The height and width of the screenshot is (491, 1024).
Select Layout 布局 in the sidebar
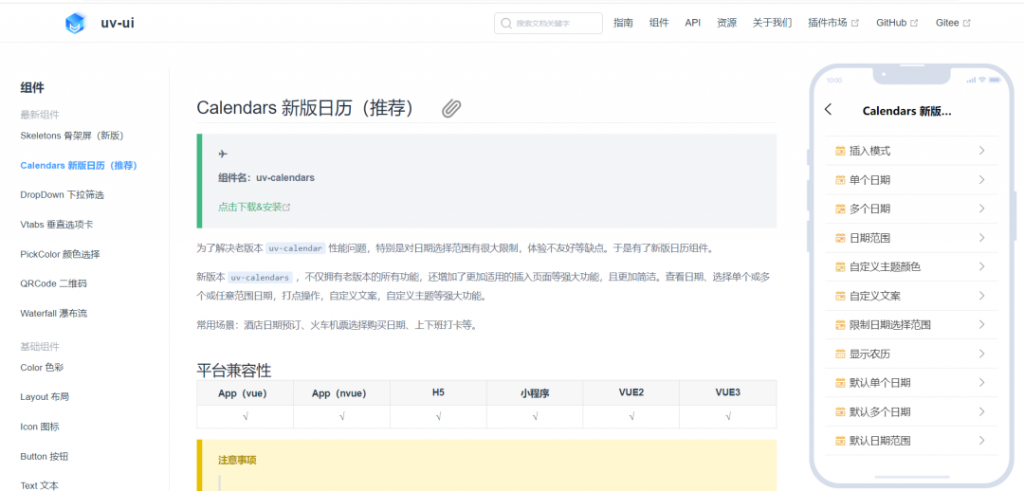click(44, 397)
